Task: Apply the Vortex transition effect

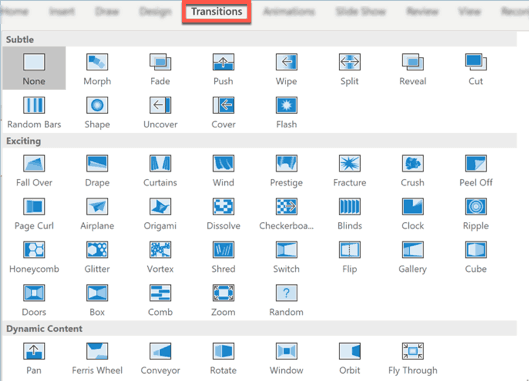Action: 160,256
